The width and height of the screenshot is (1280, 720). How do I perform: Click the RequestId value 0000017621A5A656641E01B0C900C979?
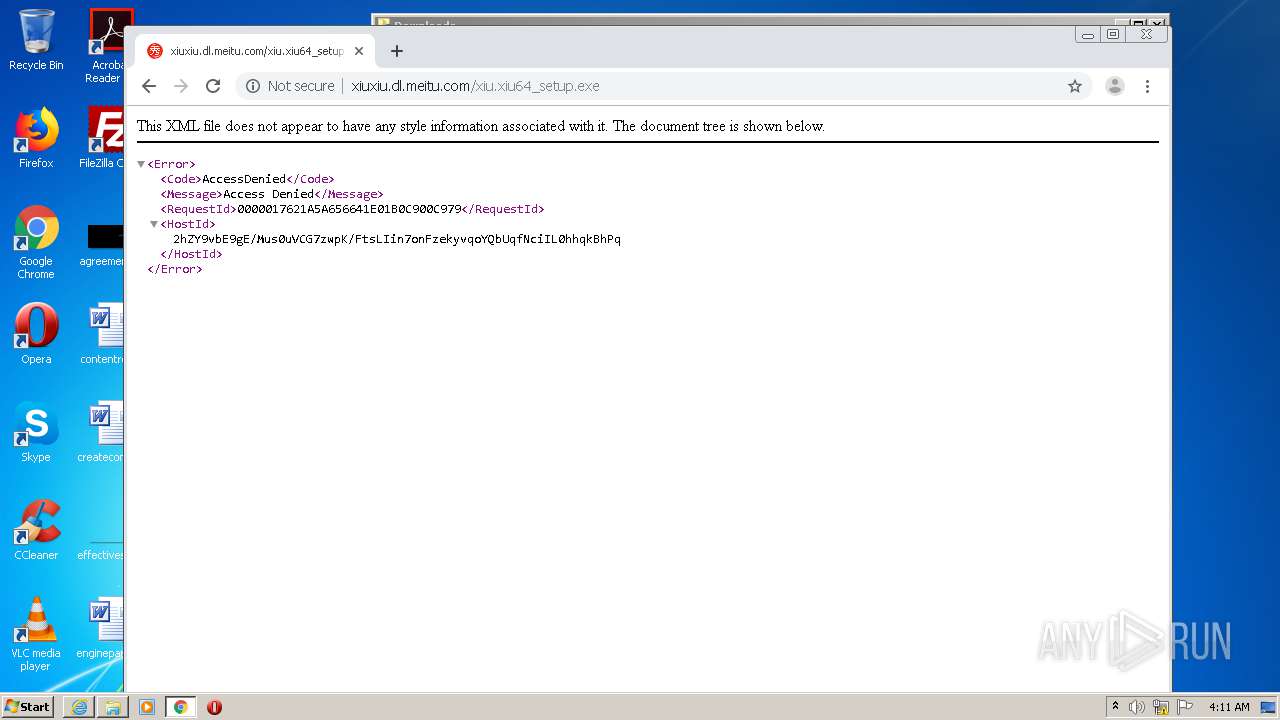(349, 209)
